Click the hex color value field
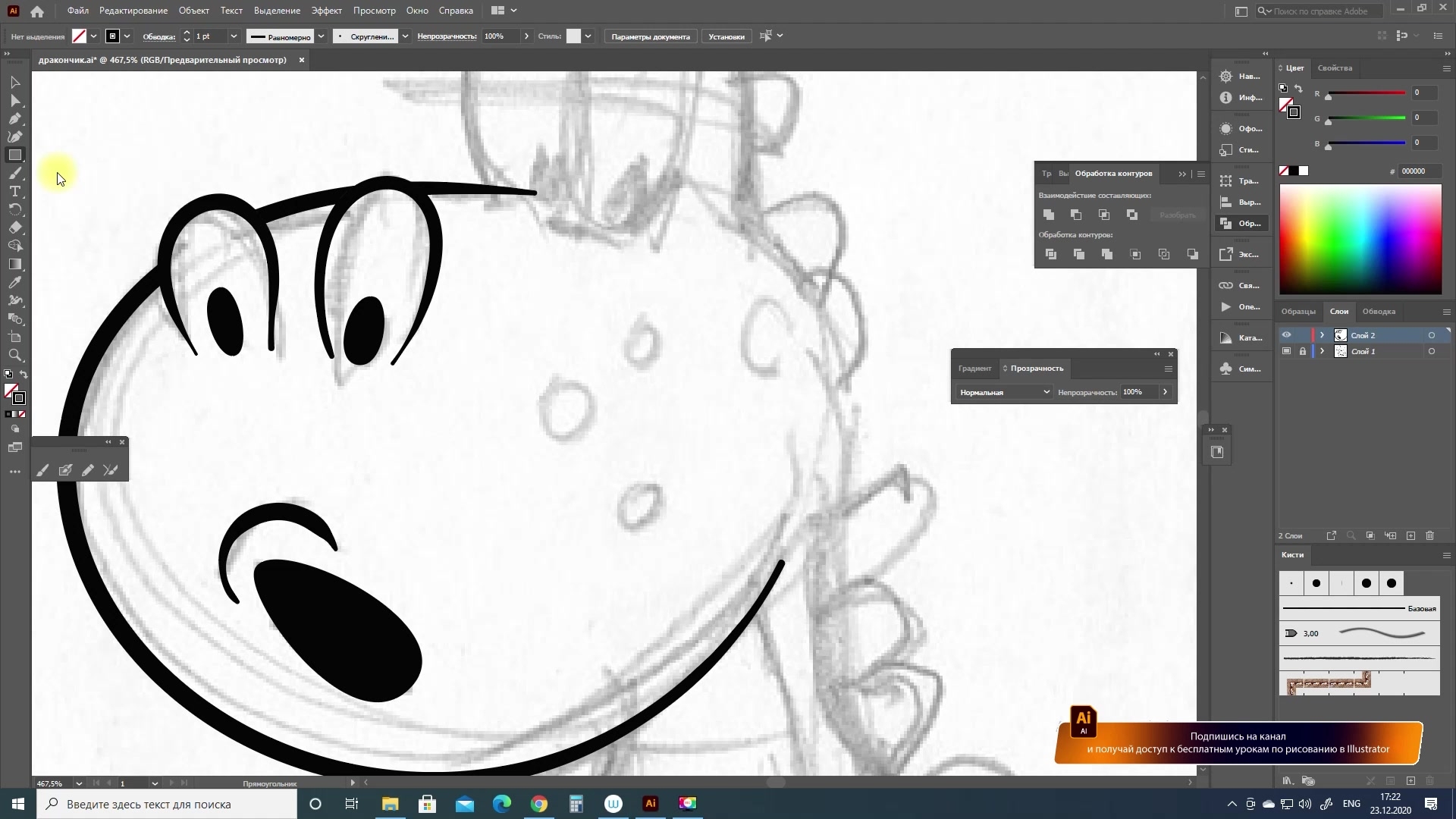 tap(1418, 171)
